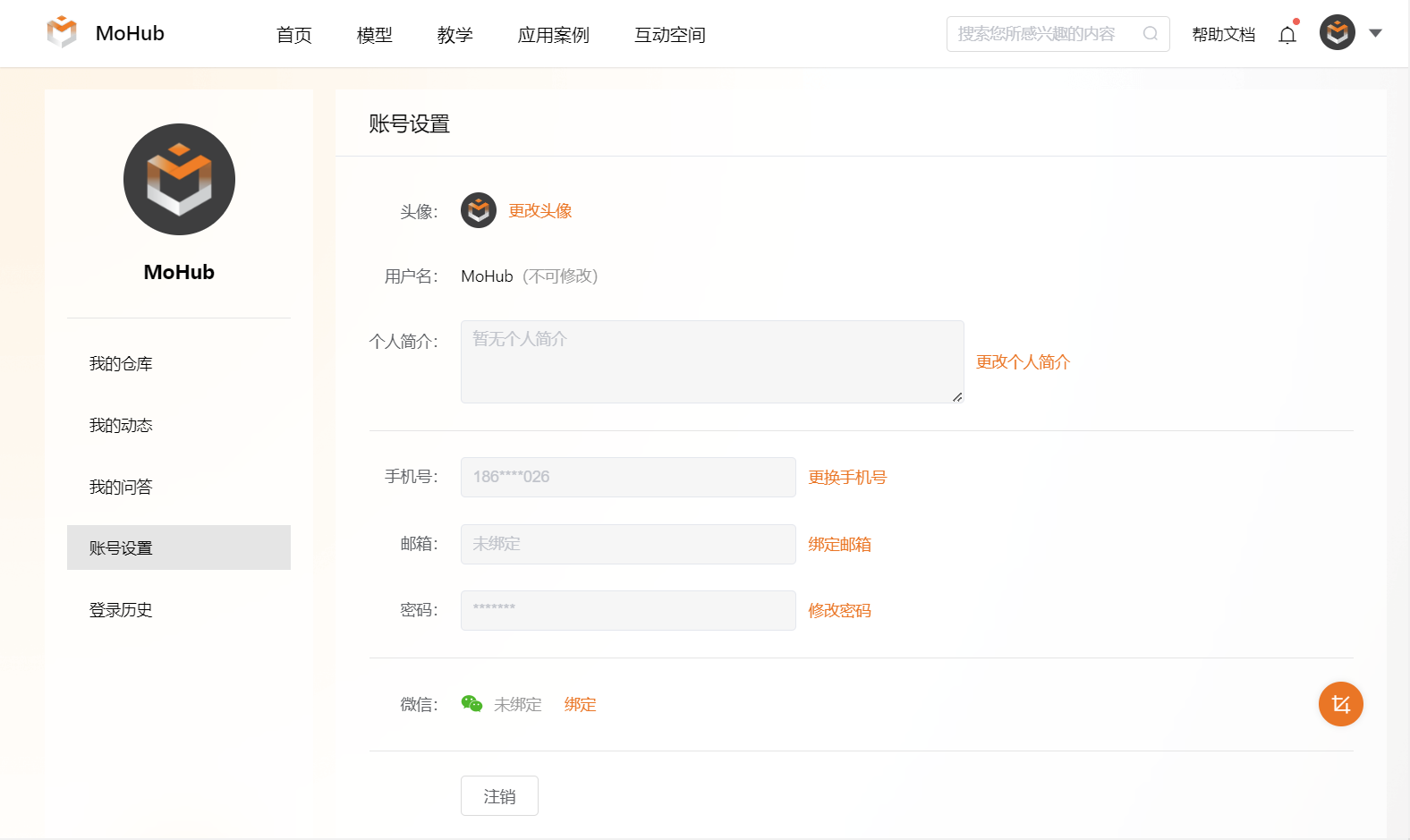Go to 首页 home tab
Screen dimensions: 1410x840
(293, 35)
